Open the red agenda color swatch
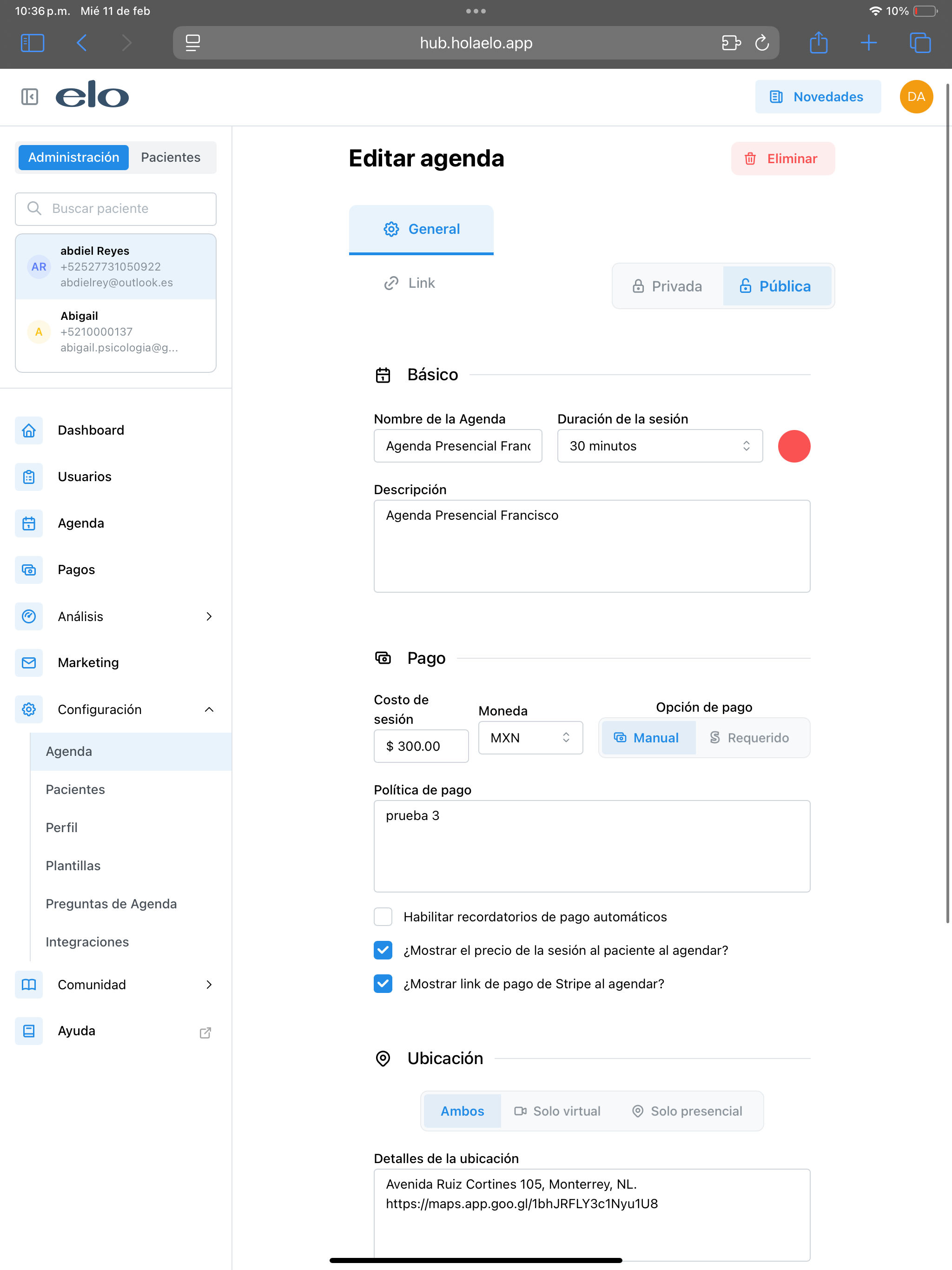Image resolution: width=952 pixels, height=1270 pixels. [793, 446]
